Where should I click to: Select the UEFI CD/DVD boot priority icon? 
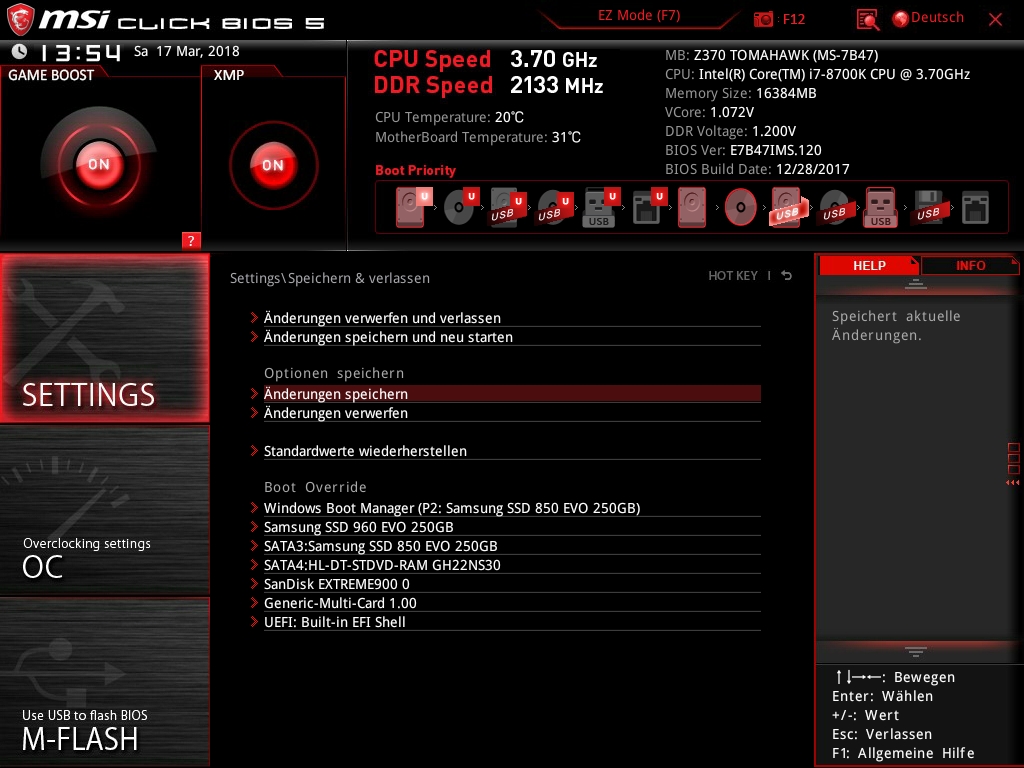(x=461, y=207)
